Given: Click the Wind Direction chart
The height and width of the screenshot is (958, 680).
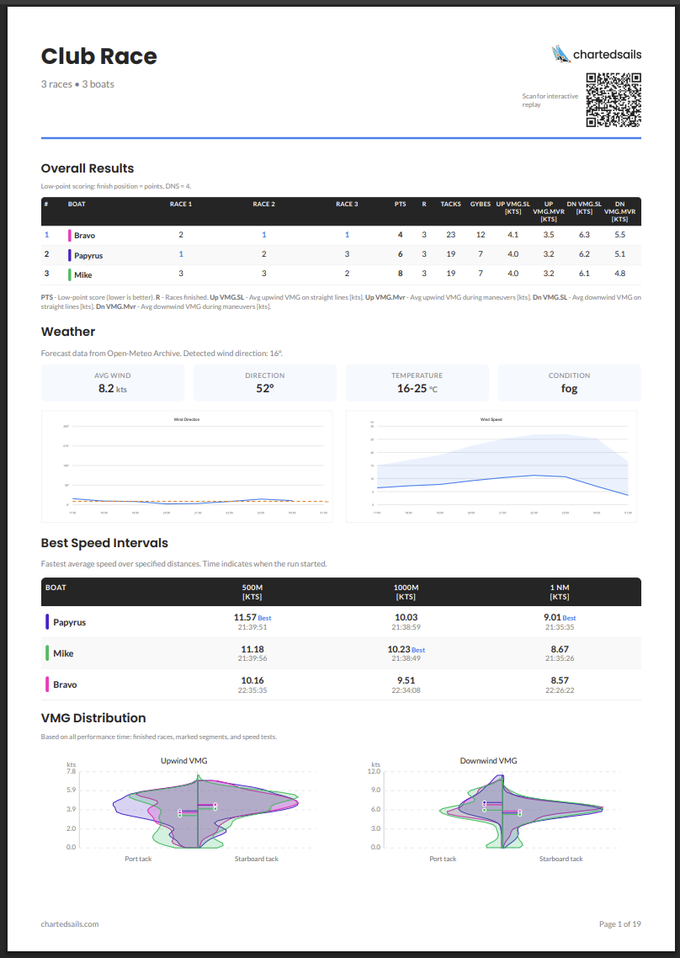Looking at the screenshot, I should [x=189, y=465].
